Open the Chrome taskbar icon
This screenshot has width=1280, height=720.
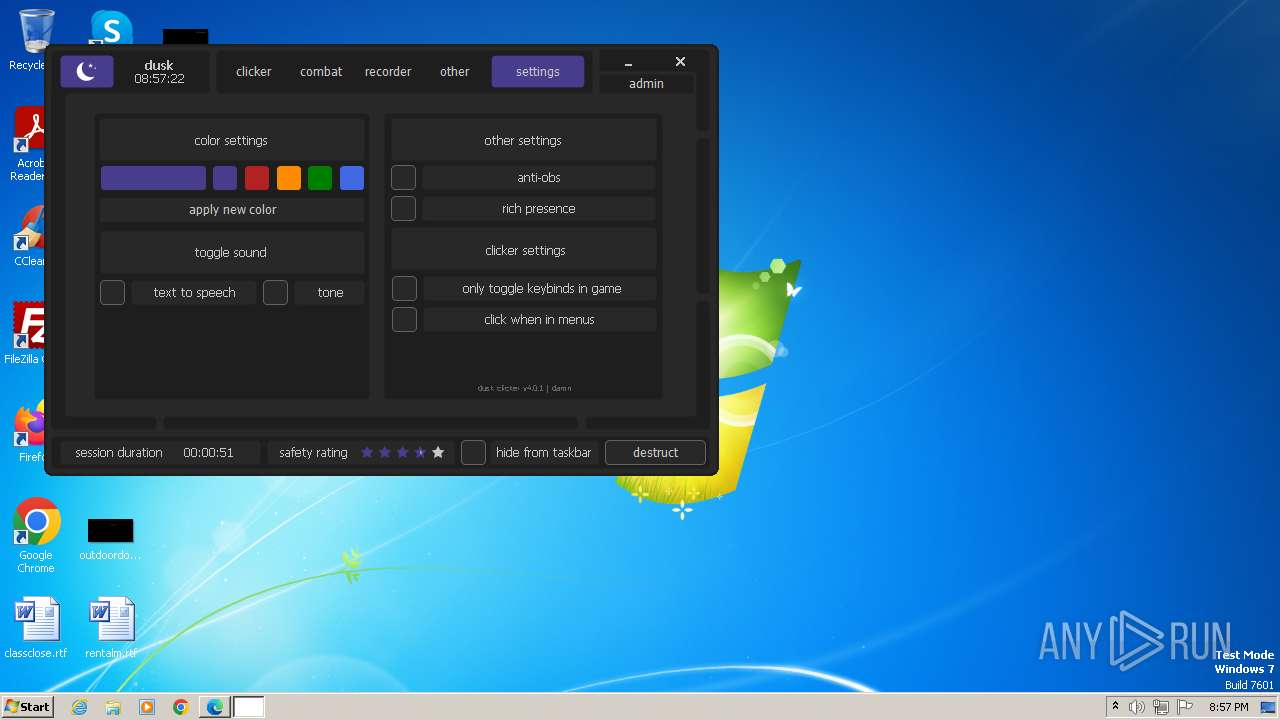(x=181, y=707)
